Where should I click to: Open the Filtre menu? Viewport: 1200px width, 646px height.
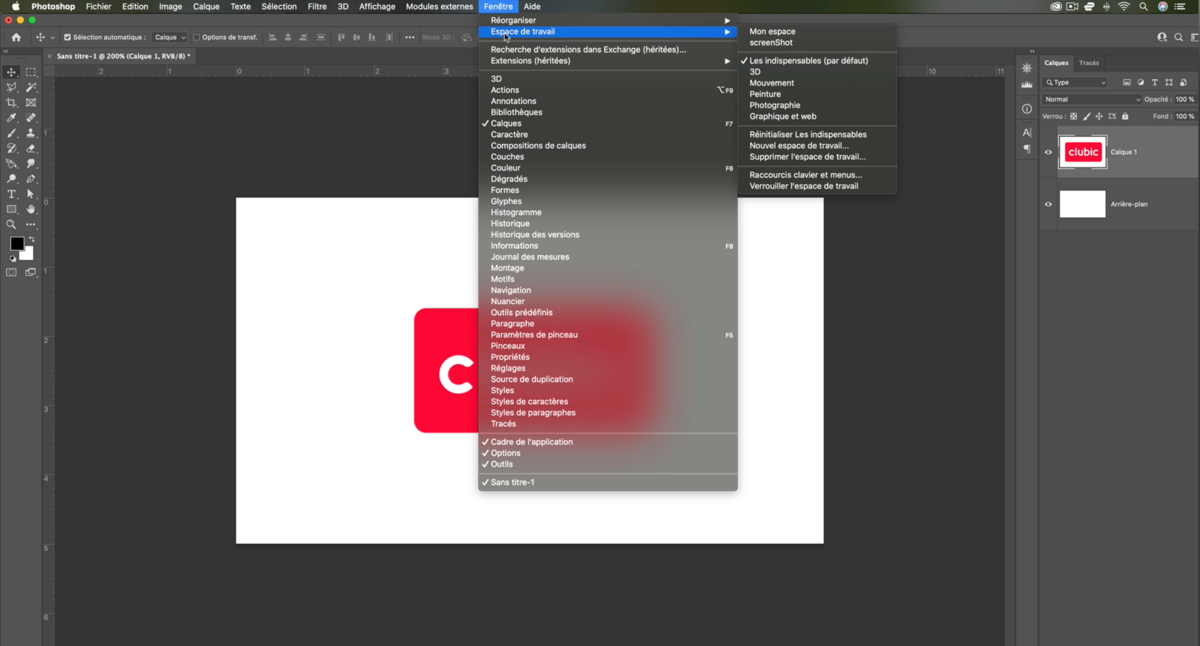click(317, 6)
